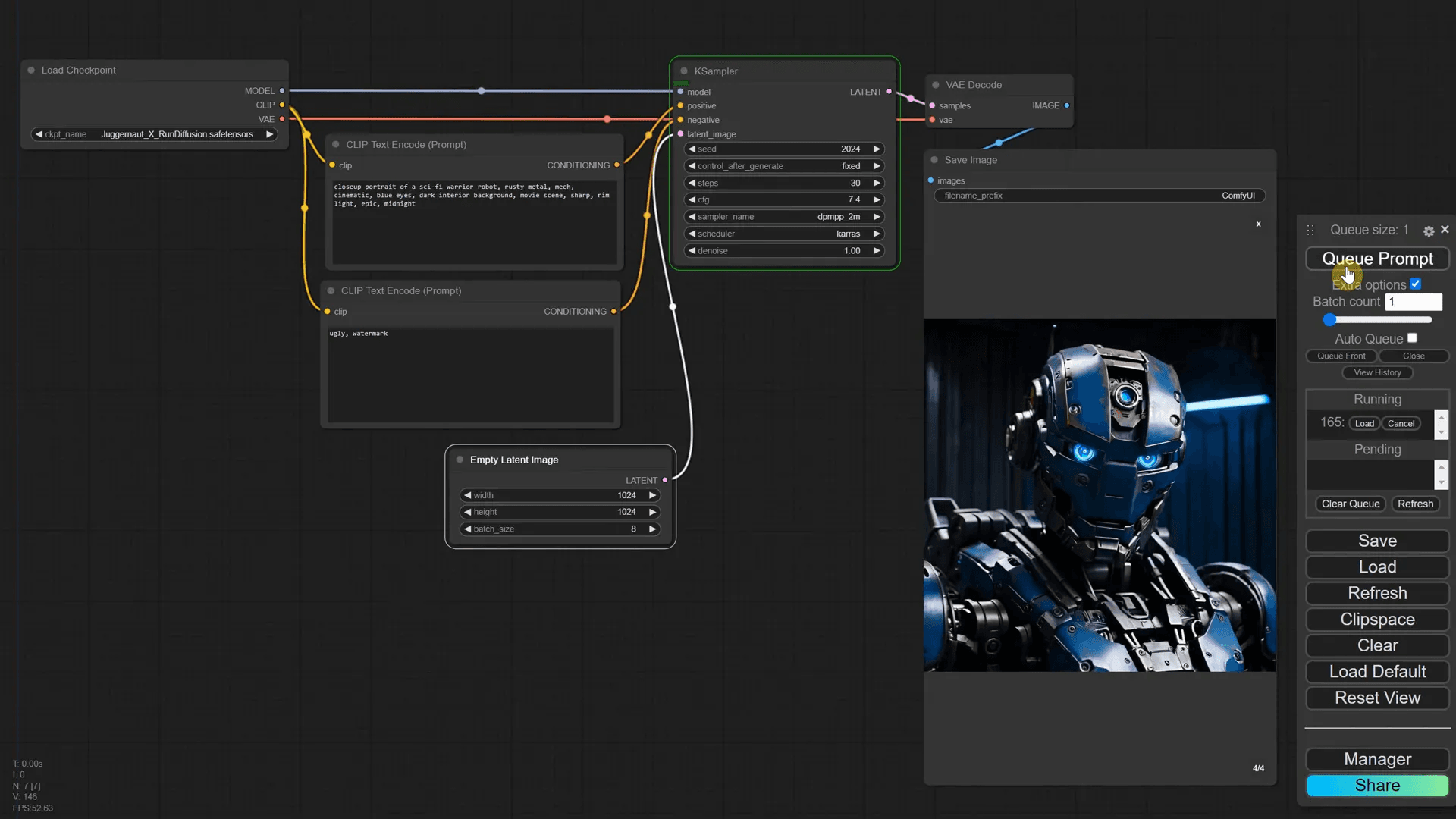Uncheck the Extra options checkbox
Viewport: 1456px width, 819px height.
(x=1415, y=284)
